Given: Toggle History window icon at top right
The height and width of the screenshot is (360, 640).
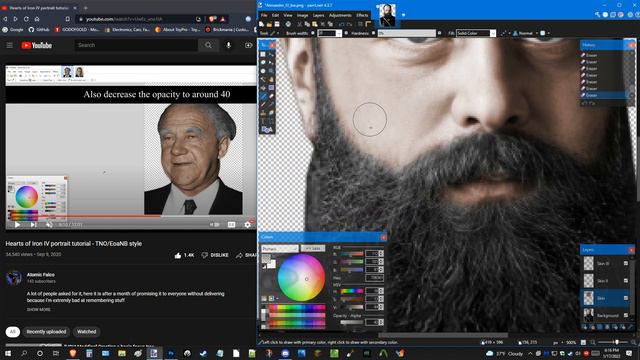Looking at the screenshot, I should tap(605, 14).
